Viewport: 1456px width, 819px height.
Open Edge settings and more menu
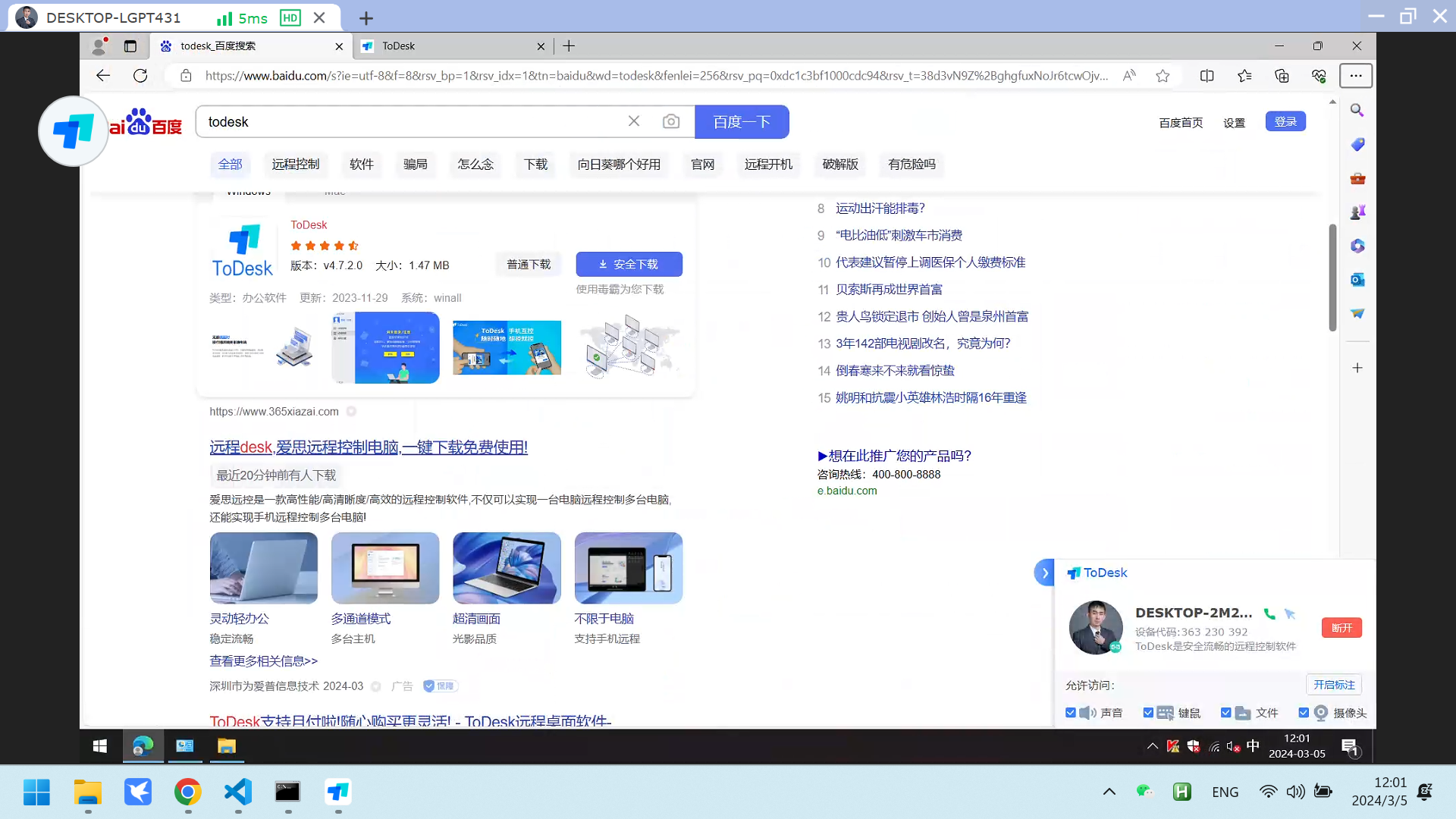1356,76
